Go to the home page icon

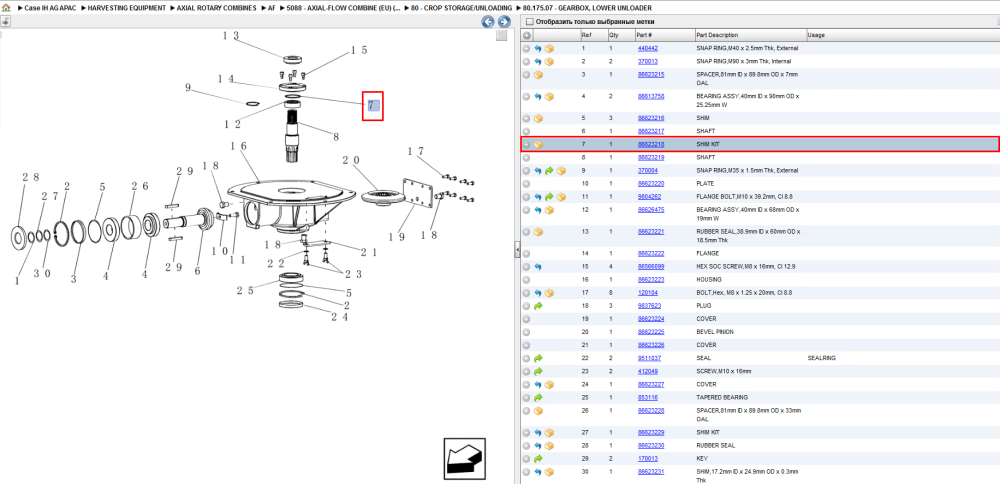tap(6, 8)
